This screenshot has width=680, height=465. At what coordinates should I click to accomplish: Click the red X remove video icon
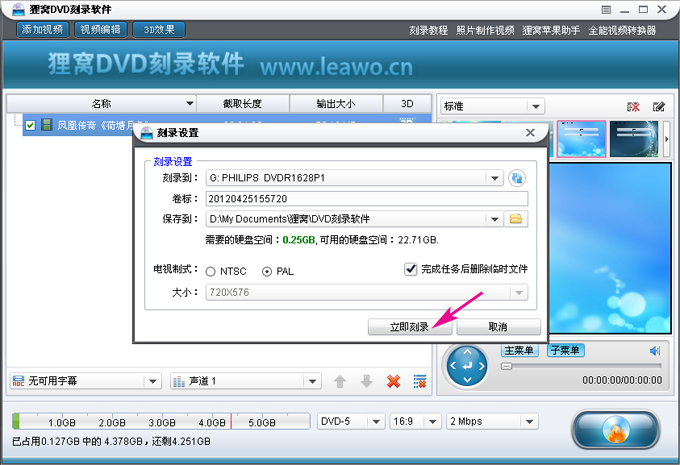[x=393, y=381]
